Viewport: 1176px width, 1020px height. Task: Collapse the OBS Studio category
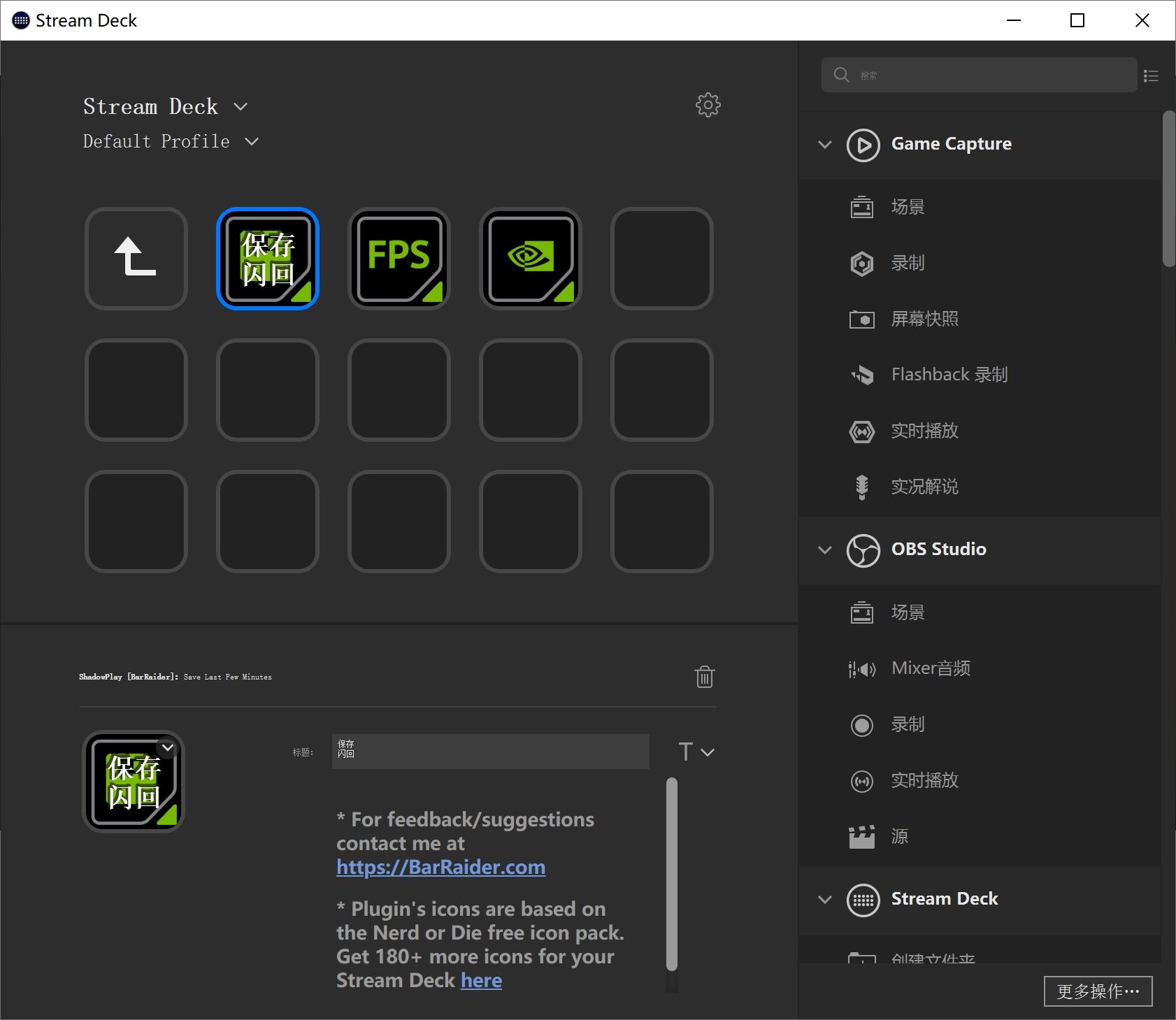[x=825, y=549]
